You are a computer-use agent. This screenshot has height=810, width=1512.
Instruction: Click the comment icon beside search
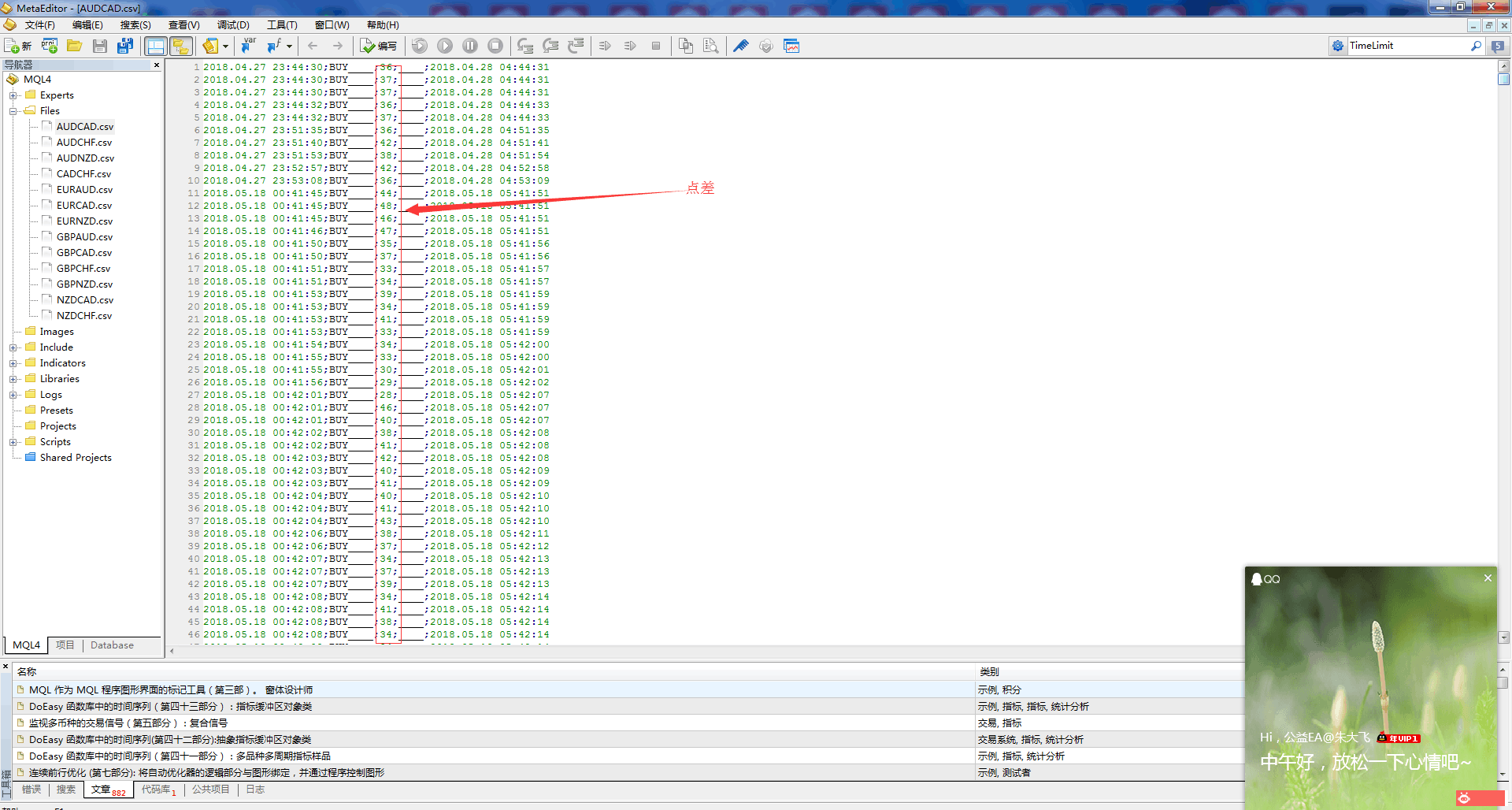pyautogui.click(x=1498, y=46)
